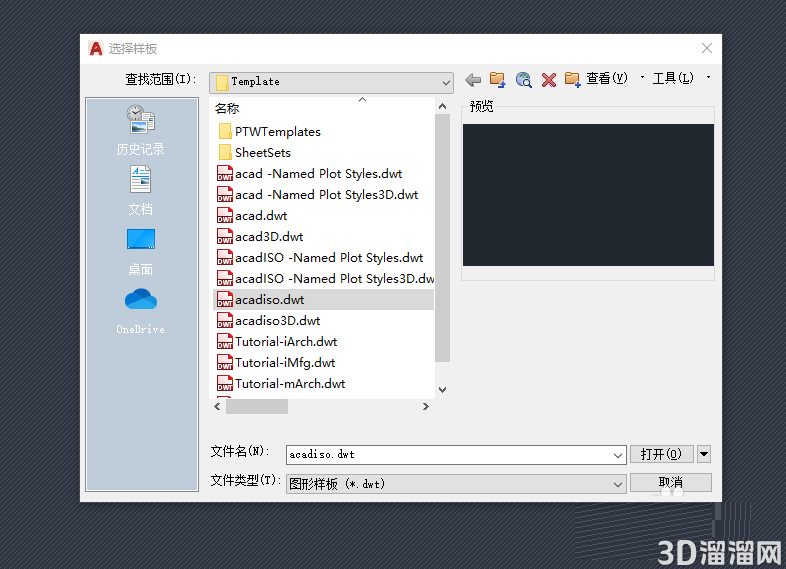
Task: Select the highlighted acadiso.dwt file
Action: [324, 300]
